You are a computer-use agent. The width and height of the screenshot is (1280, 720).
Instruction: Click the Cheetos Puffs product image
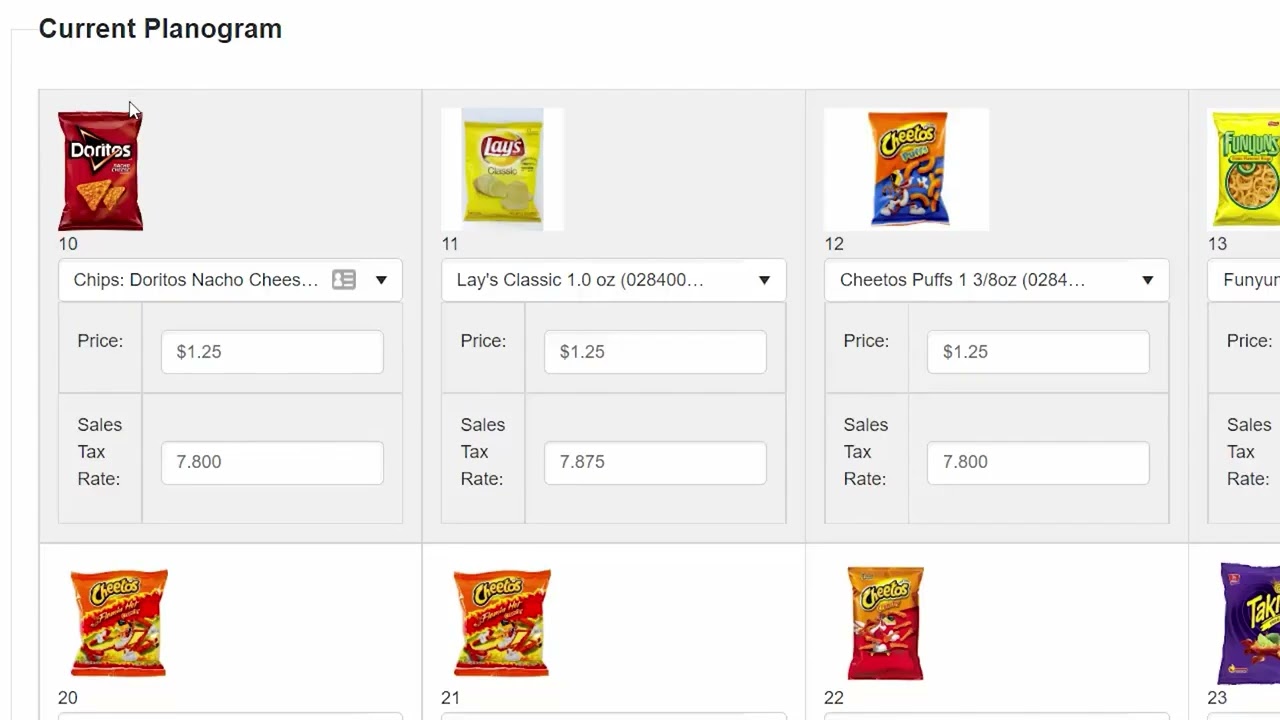coord(907,168)
